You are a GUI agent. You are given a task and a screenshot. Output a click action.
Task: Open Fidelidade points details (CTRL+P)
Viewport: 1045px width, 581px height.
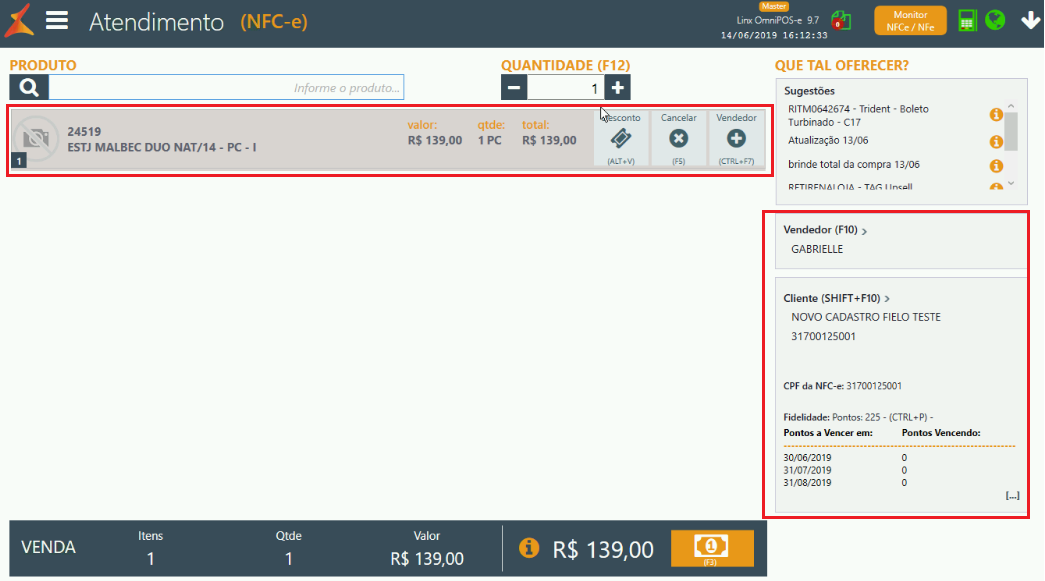(858, 417)
